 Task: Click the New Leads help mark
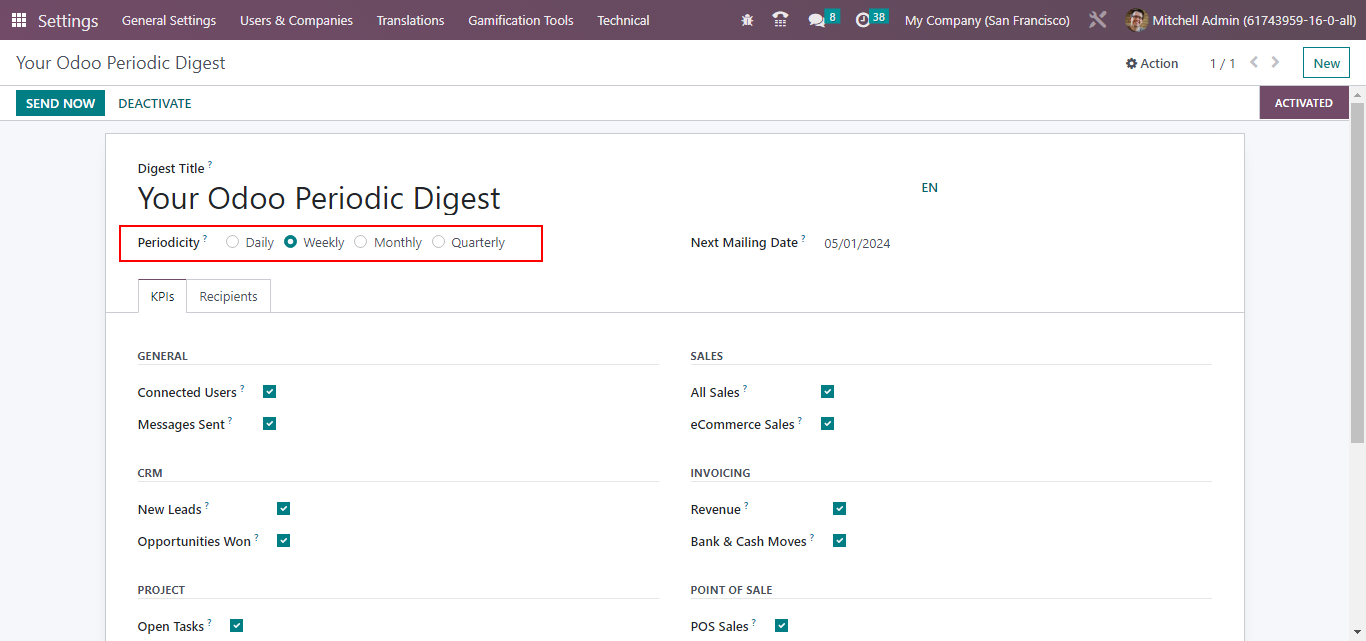(207, 505)
